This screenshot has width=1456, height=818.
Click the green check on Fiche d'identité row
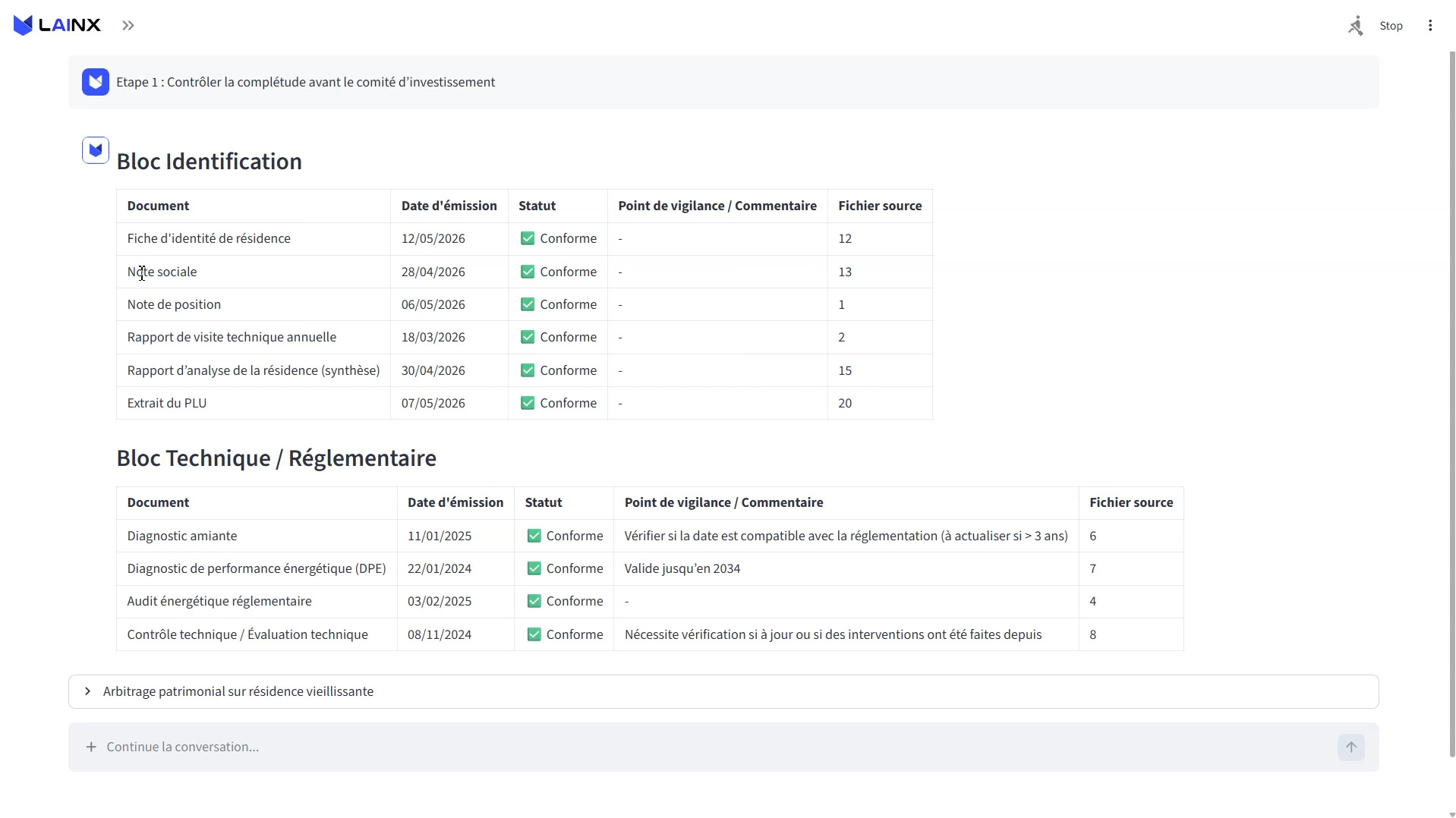coord(528,238)
